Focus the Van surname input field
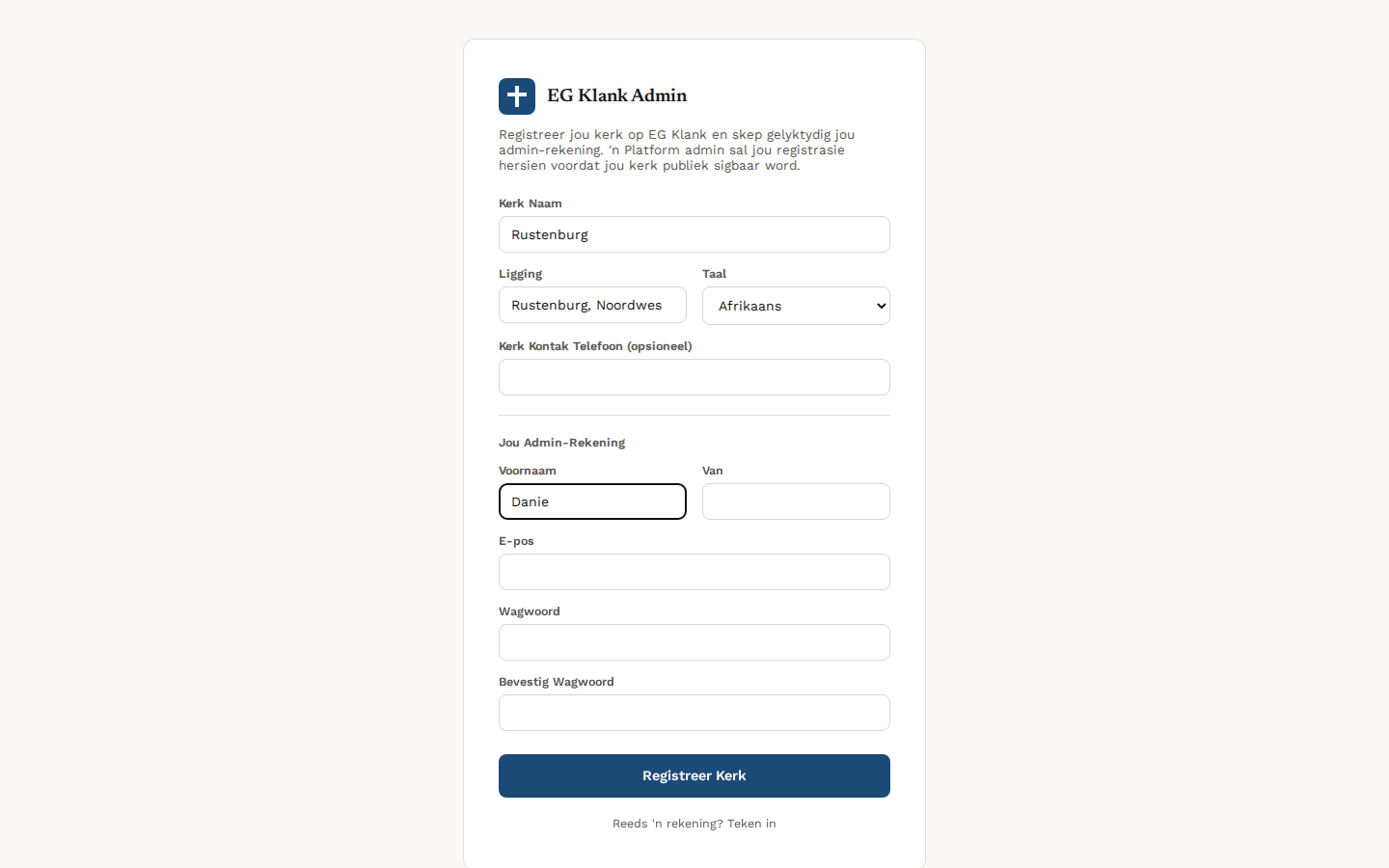The width and height of the screenshot is (1389, 868). (796, 502)
